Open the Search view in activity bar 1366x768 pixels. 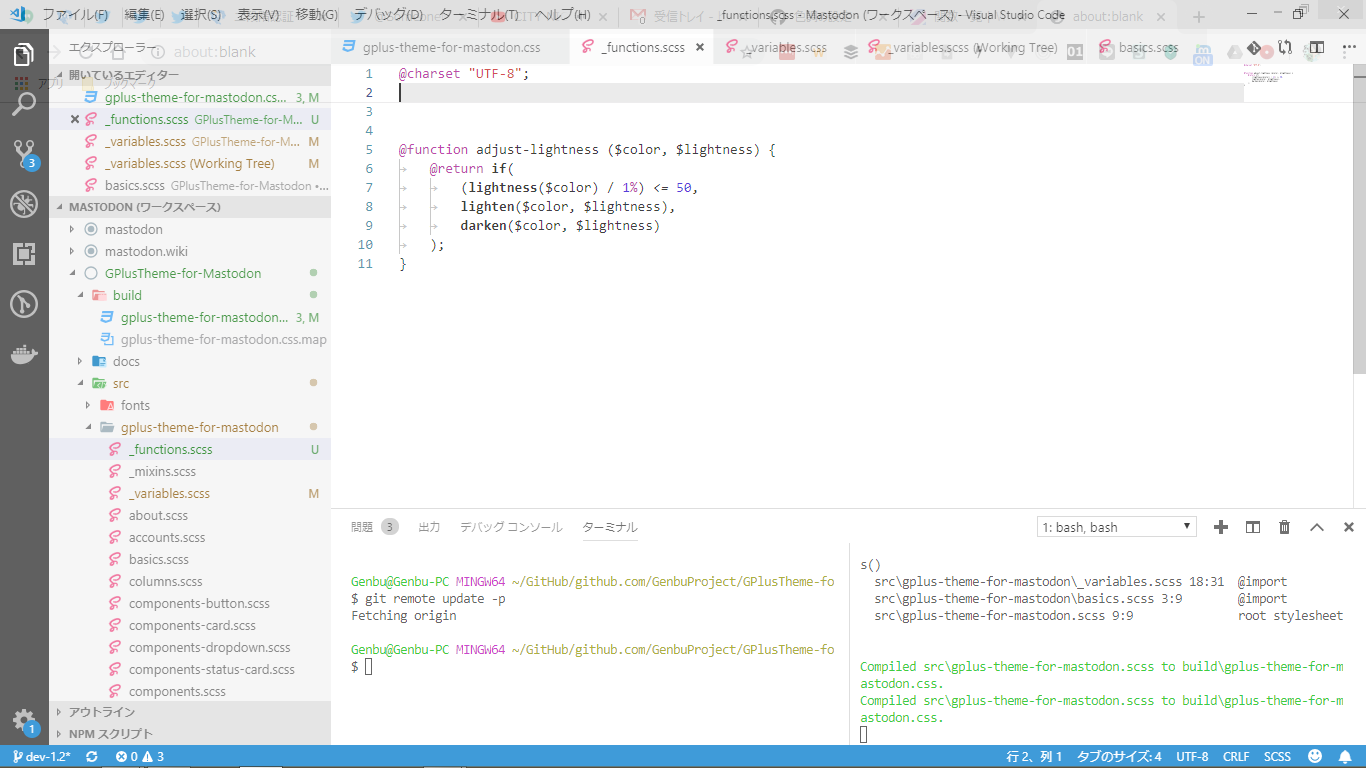coord(24,104)
